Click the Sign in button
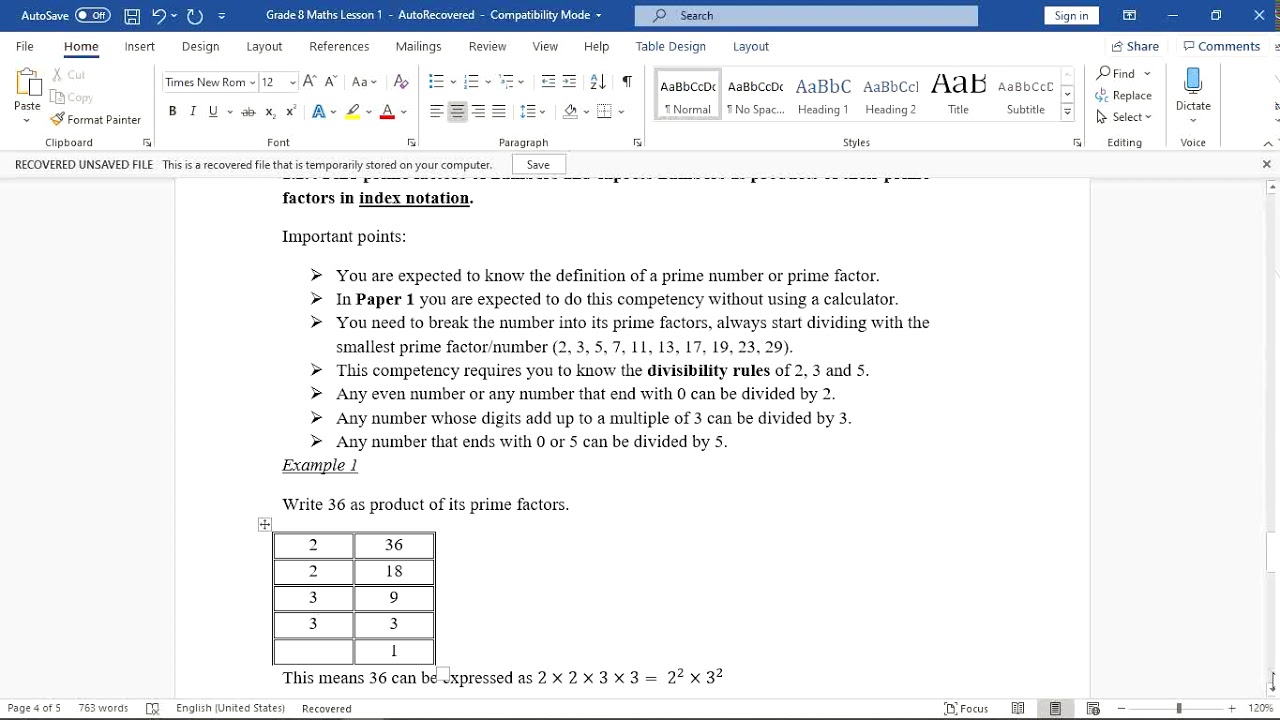Screen dimensions: 1280x720 click(1071, 15)
